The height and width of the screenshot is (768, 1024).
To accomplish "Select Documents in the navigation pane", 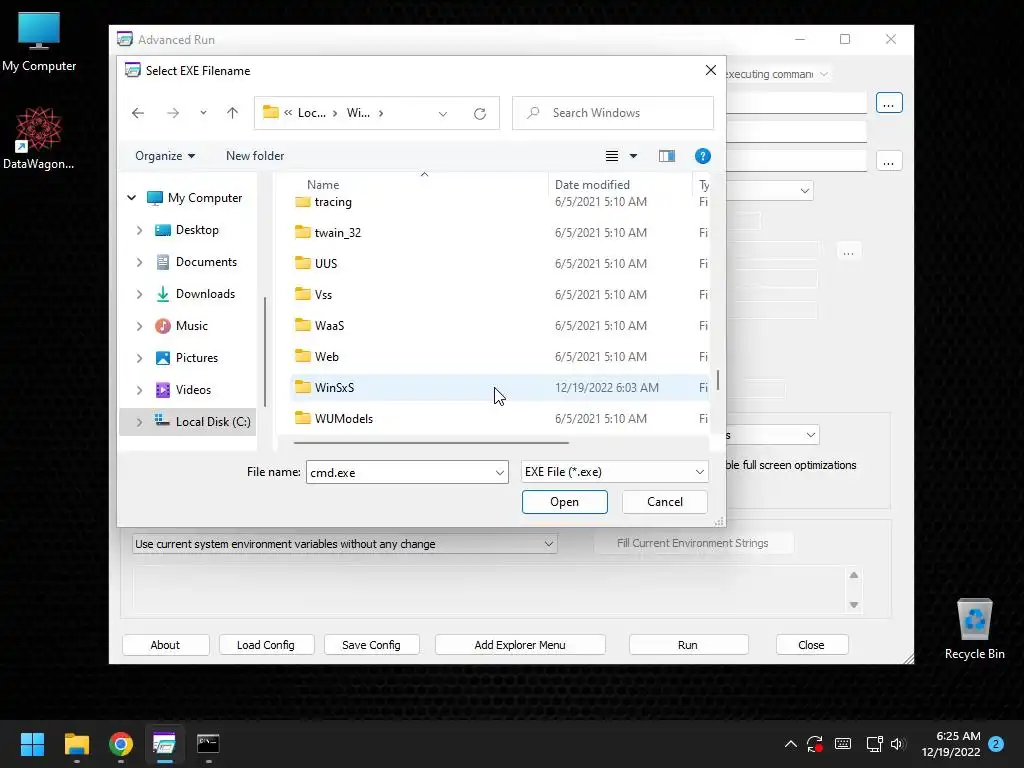I will (206, 262).
